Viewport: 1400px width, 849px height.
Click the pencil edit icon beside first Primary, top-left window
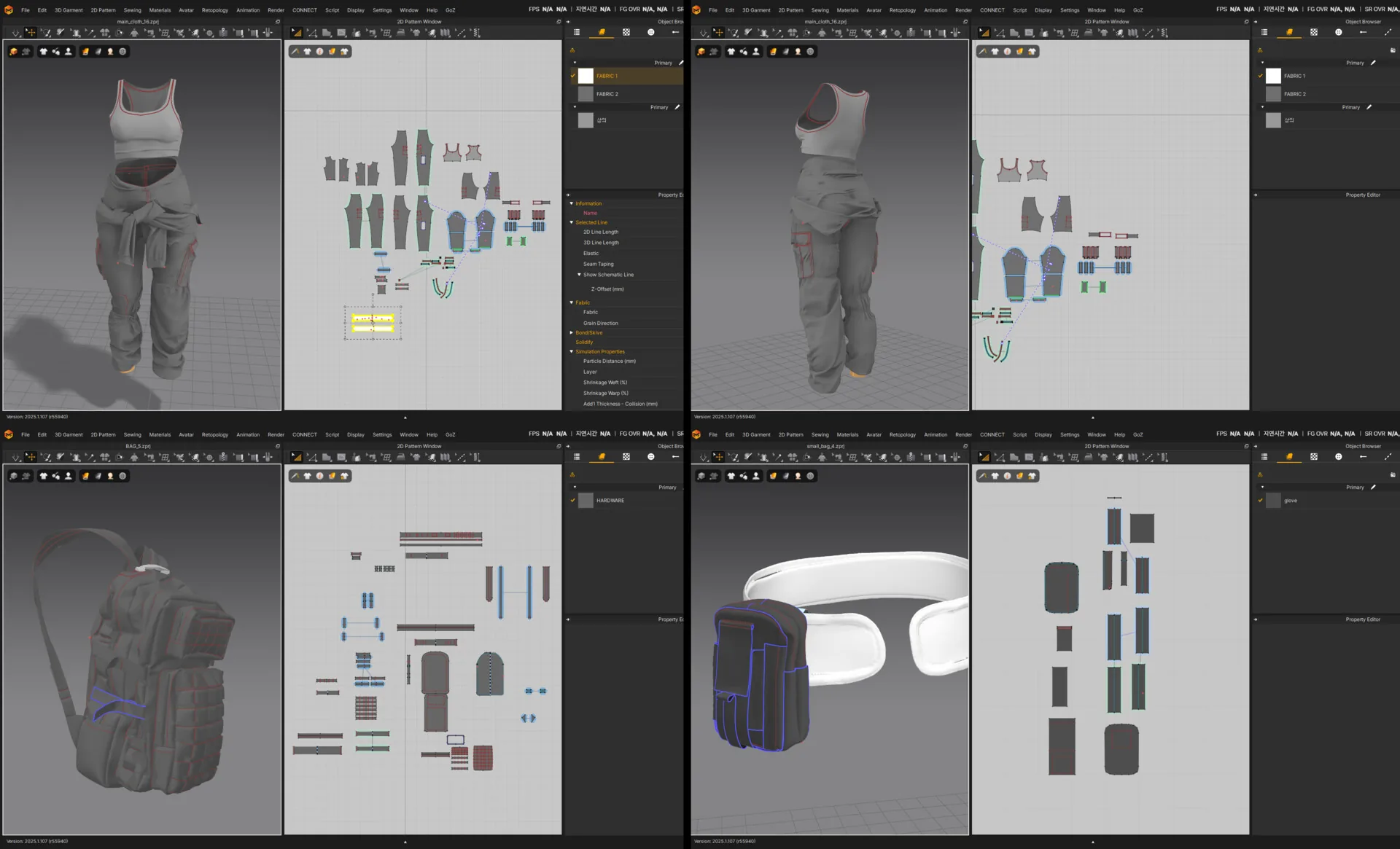681,63
